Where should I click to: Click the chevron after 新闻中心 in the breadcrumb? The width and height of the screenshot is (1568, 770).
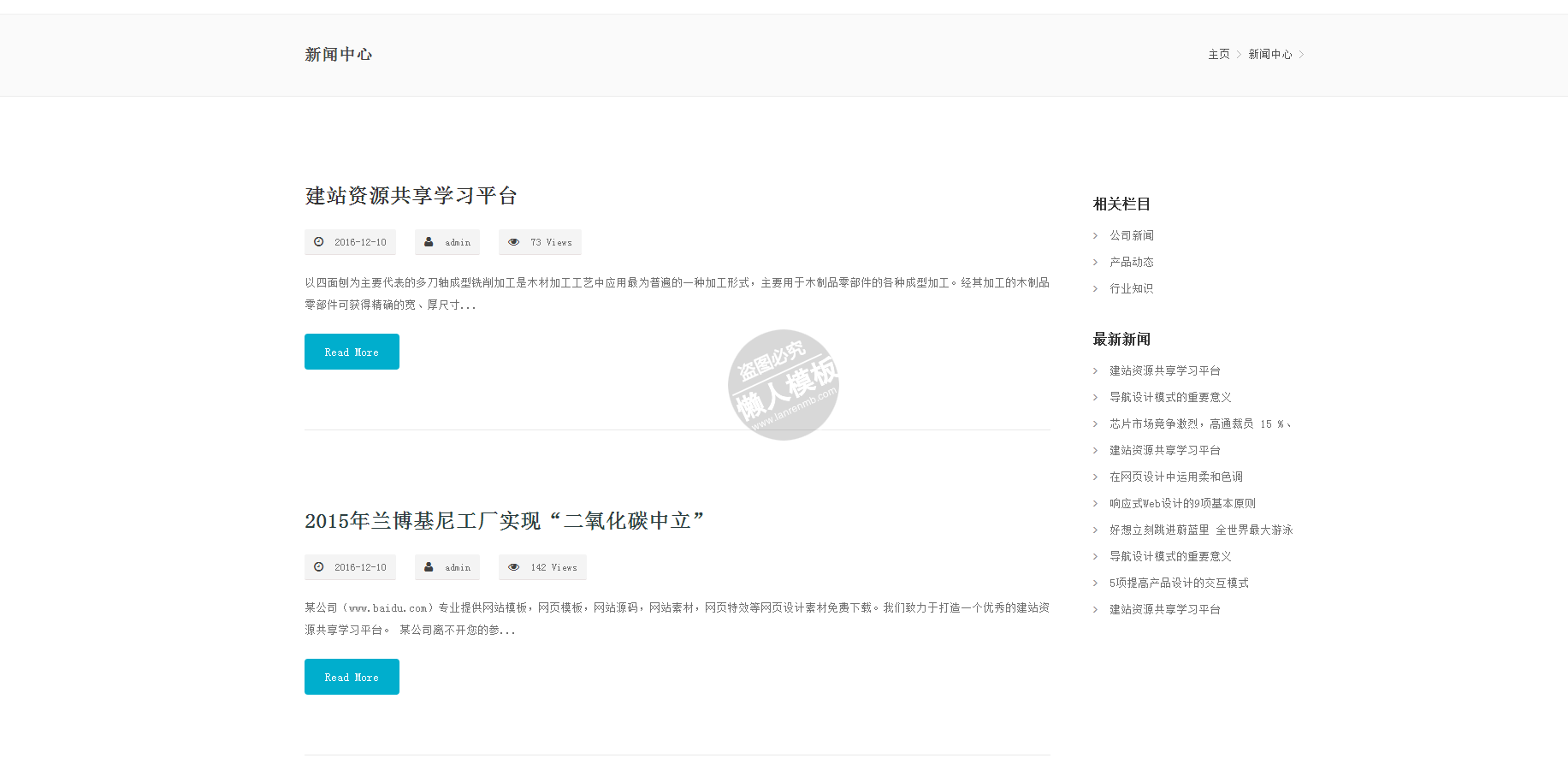(1301, 54)
